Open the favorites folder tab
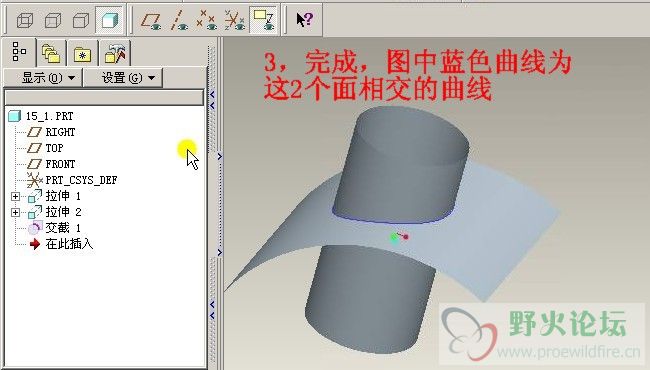This screenshot has height=370, width=650. coord(82,54)
